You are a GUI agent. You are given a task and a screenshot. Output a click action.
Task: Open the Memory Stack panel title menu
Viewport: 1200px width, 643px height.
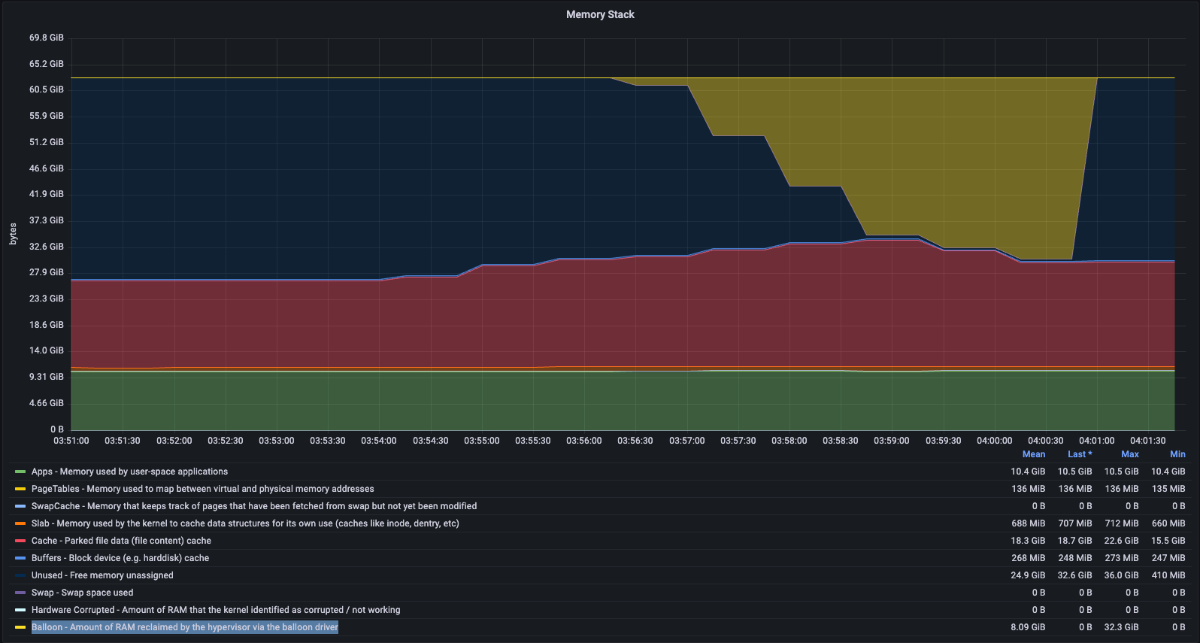[600, 15]
